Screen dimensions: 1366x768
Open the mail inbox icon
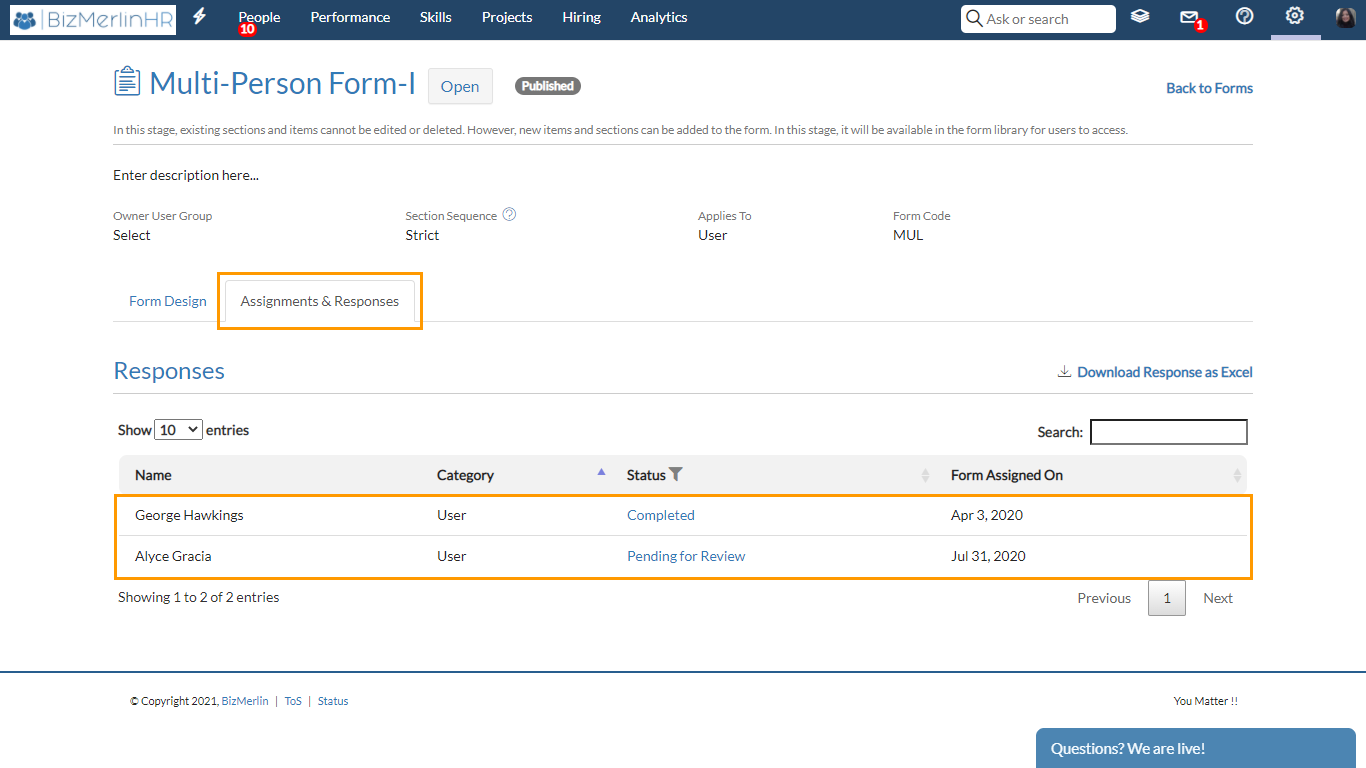1189,17
